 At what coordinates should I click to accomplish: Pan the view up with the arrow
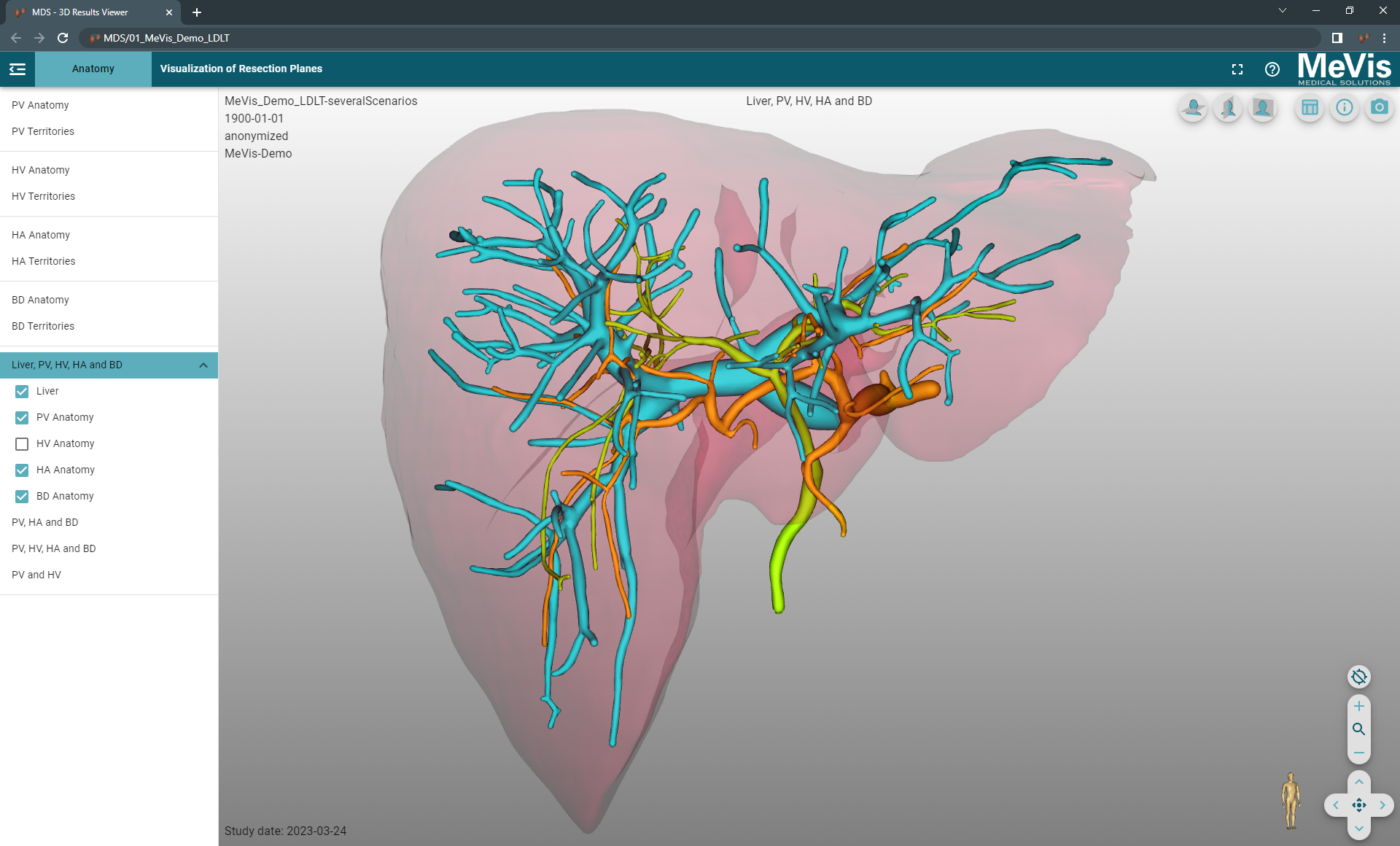pos(1359,782)
